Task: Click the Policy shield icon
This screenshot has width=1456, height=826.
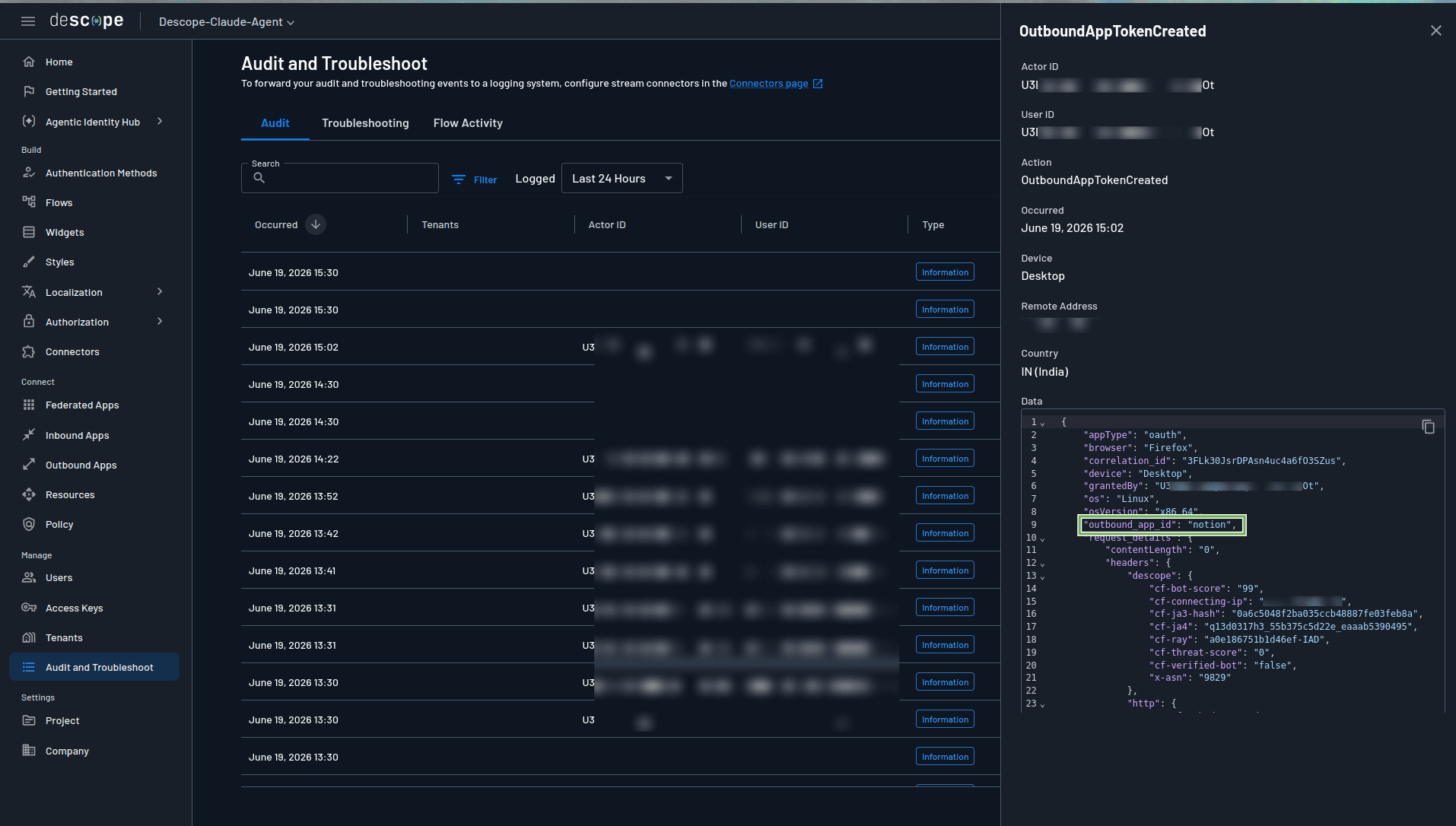Action: tap(29, 524)
